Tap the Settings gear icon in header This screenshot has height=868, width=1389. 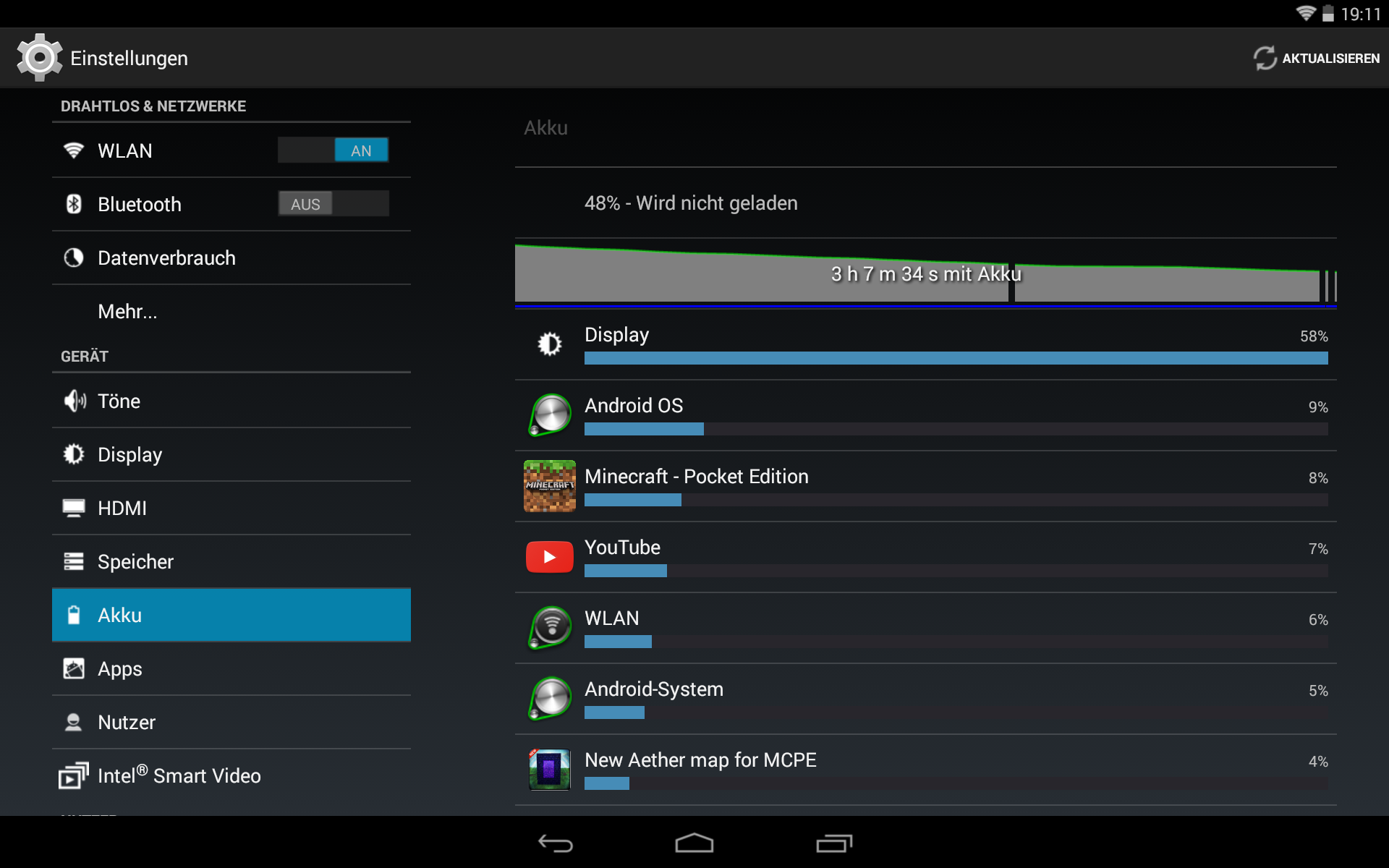[39, 58]
